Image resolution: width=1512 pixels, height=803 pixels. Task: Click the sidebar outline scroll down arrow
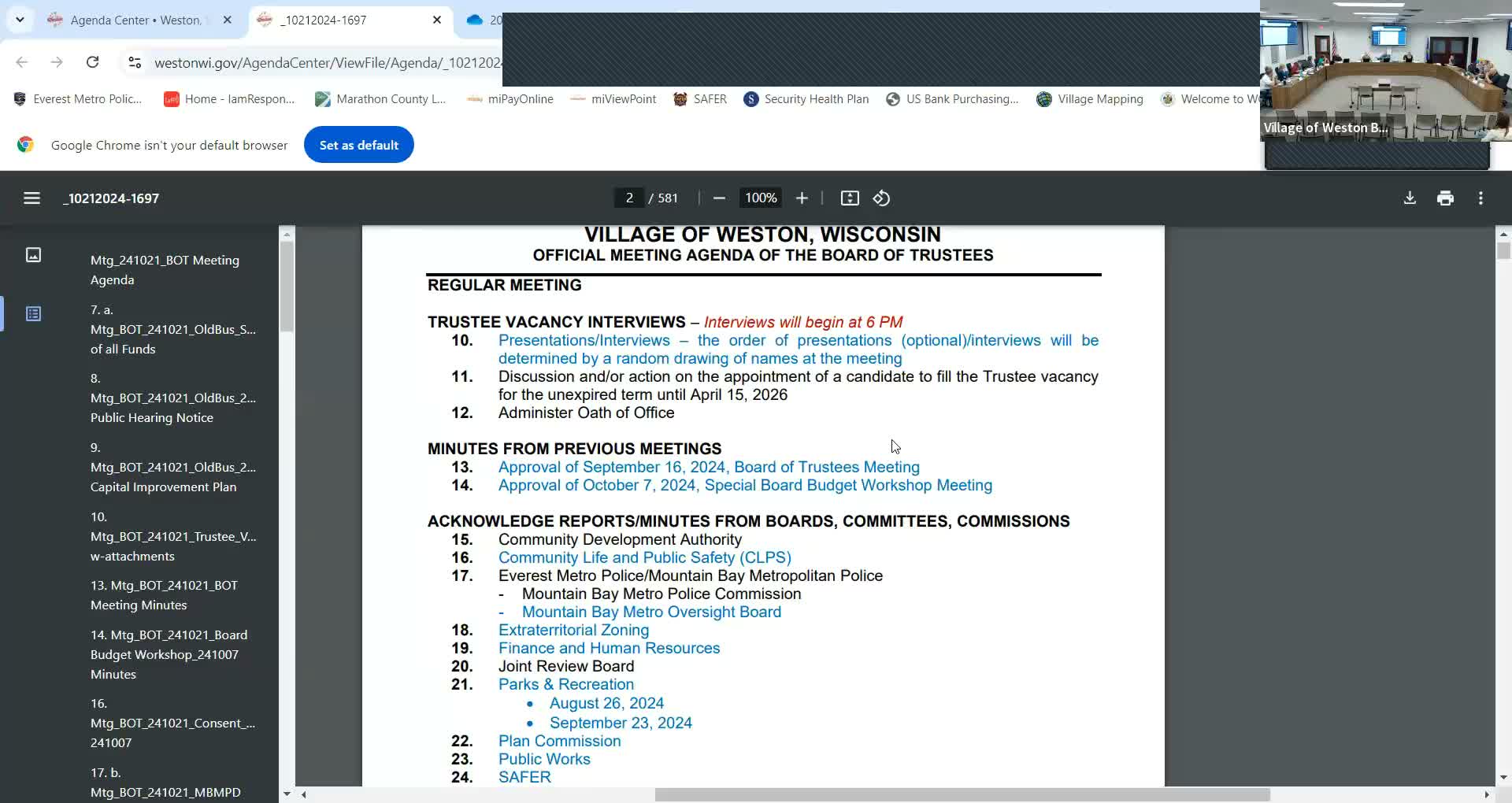(287, 794)
